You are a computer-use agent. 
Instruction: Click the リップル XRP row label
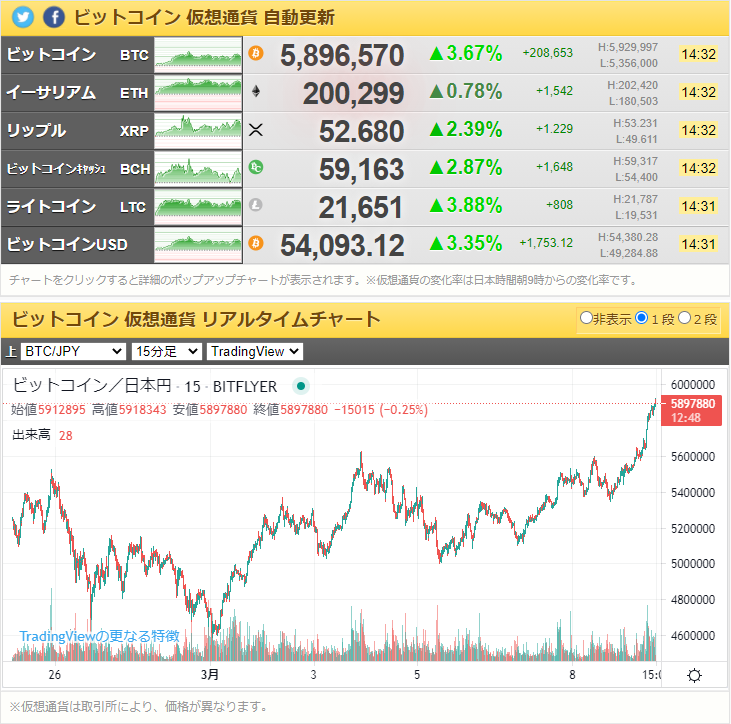pos(77,131)
